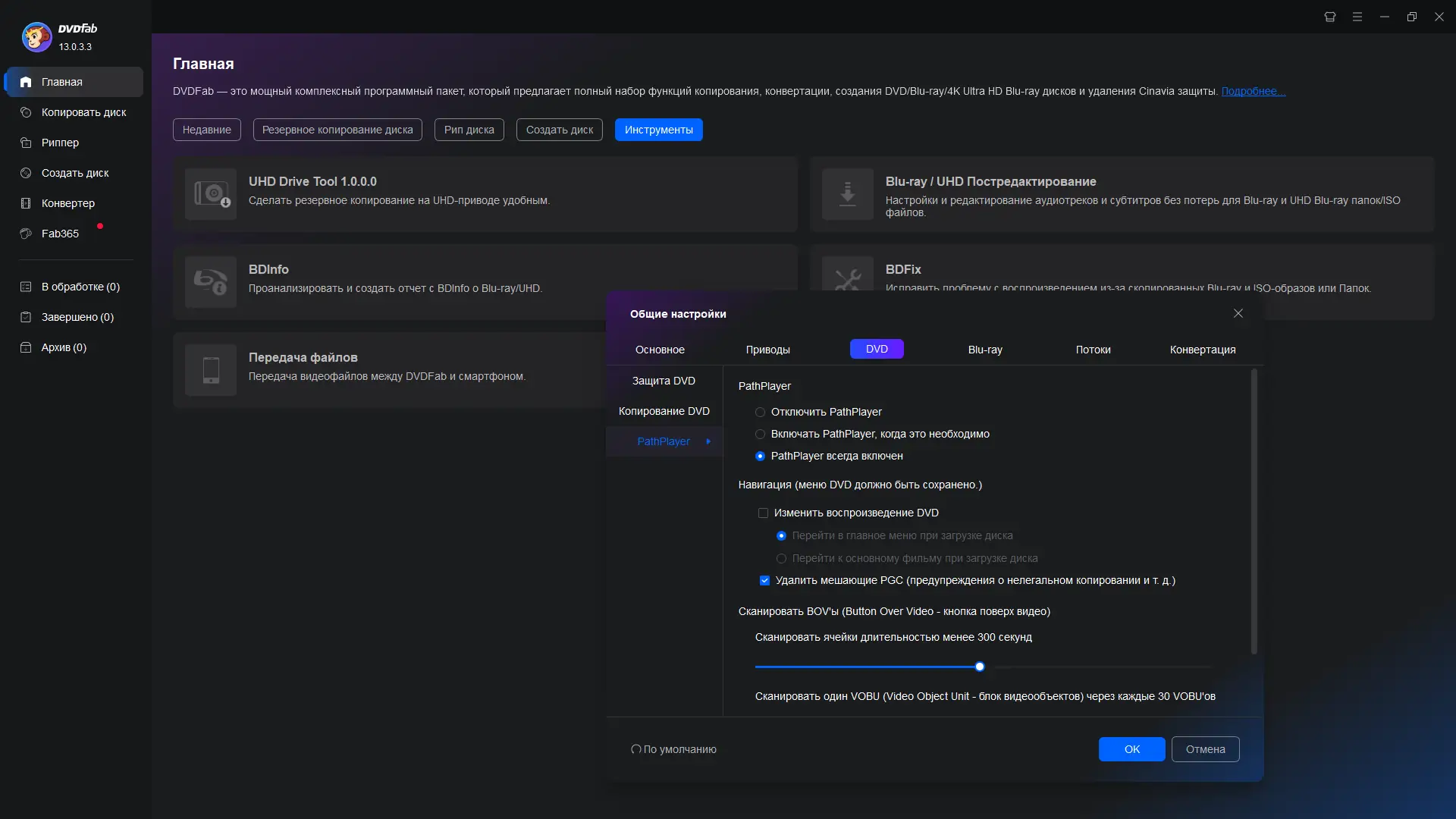Click the 'Отмена' button
The image size is (1456, 819).
pos(1205,749)
